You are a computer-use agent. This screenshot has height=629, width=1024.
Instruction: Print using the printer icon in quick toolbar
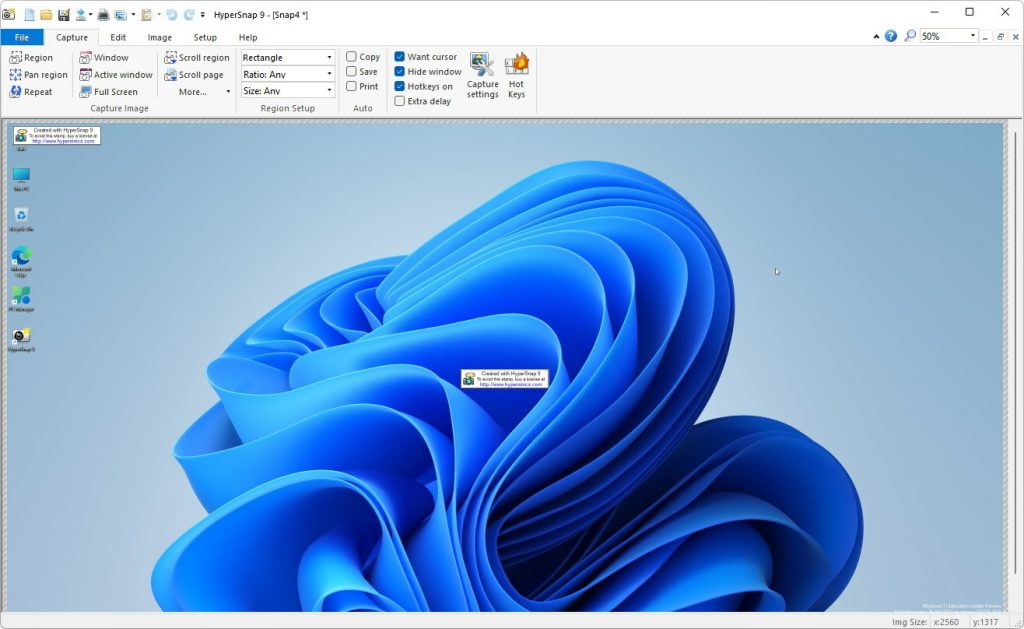103,14
